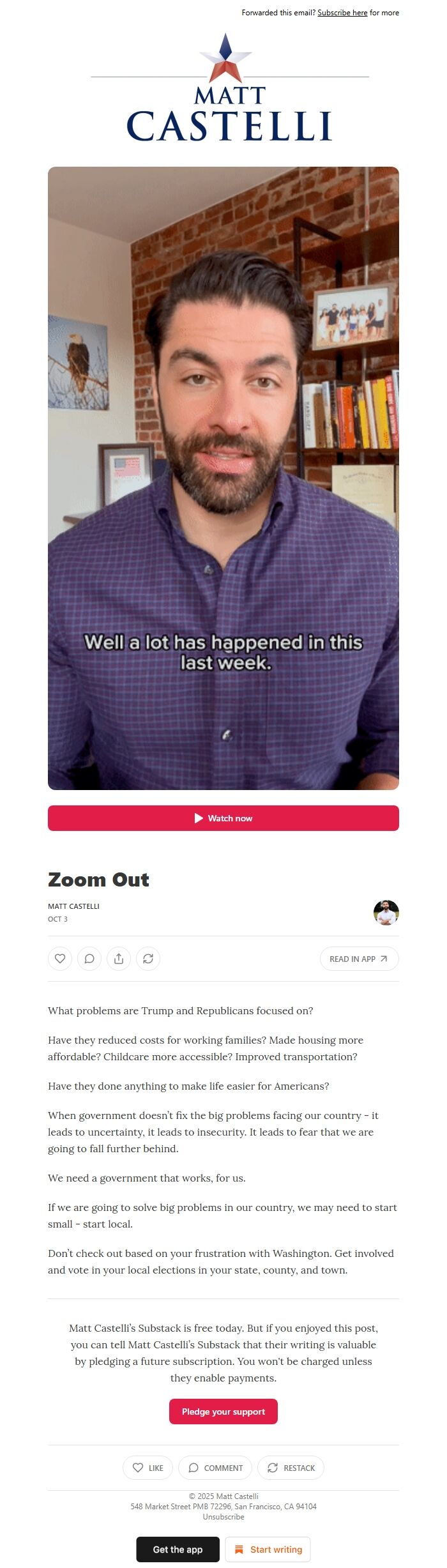The image size is (447, 1568).
Task: Click the share upload icon
Action: (119, 959)
